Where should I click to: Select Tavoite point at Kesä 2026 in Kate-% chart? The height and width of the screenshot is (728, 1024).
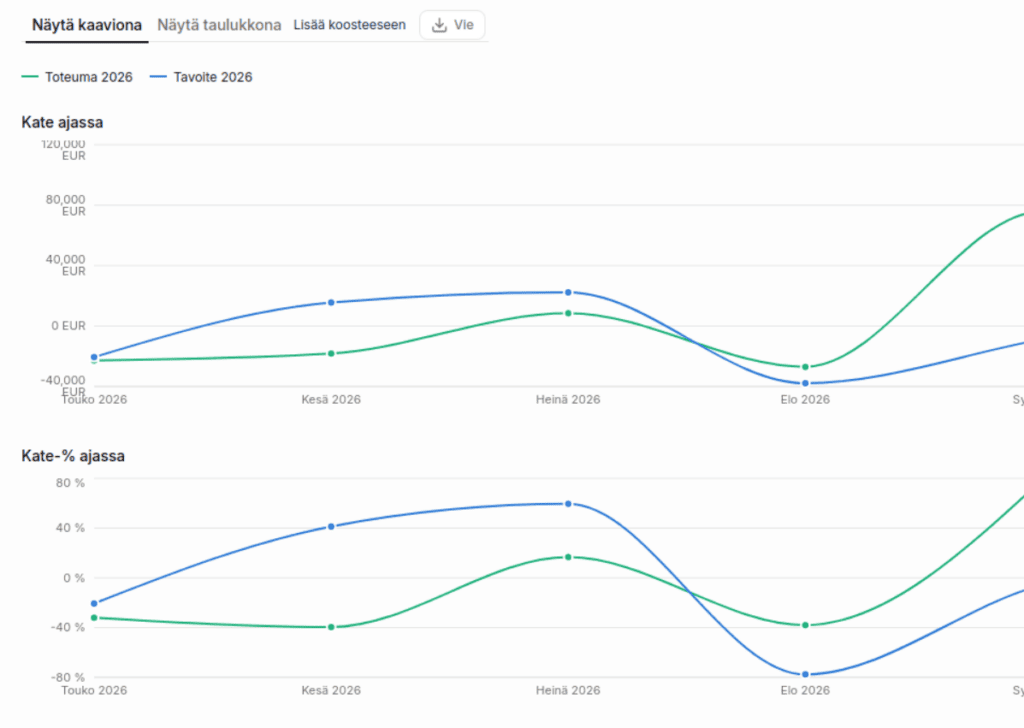point(331,526)
